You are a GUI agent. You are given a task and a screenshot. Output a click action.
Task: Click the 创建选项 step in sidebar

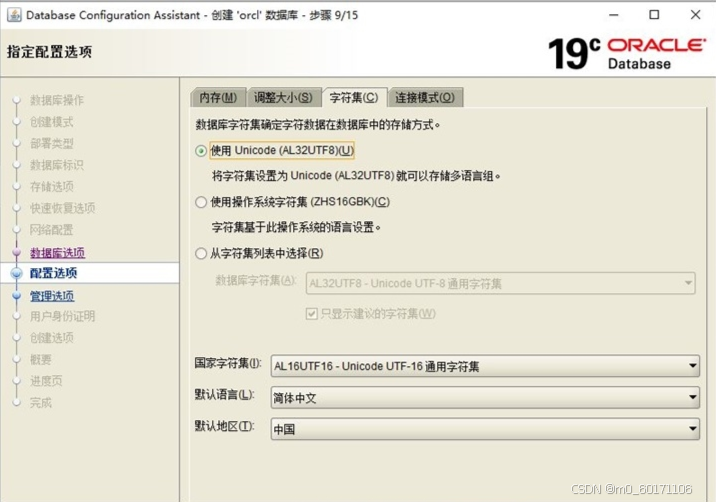(x=52, y=338)
